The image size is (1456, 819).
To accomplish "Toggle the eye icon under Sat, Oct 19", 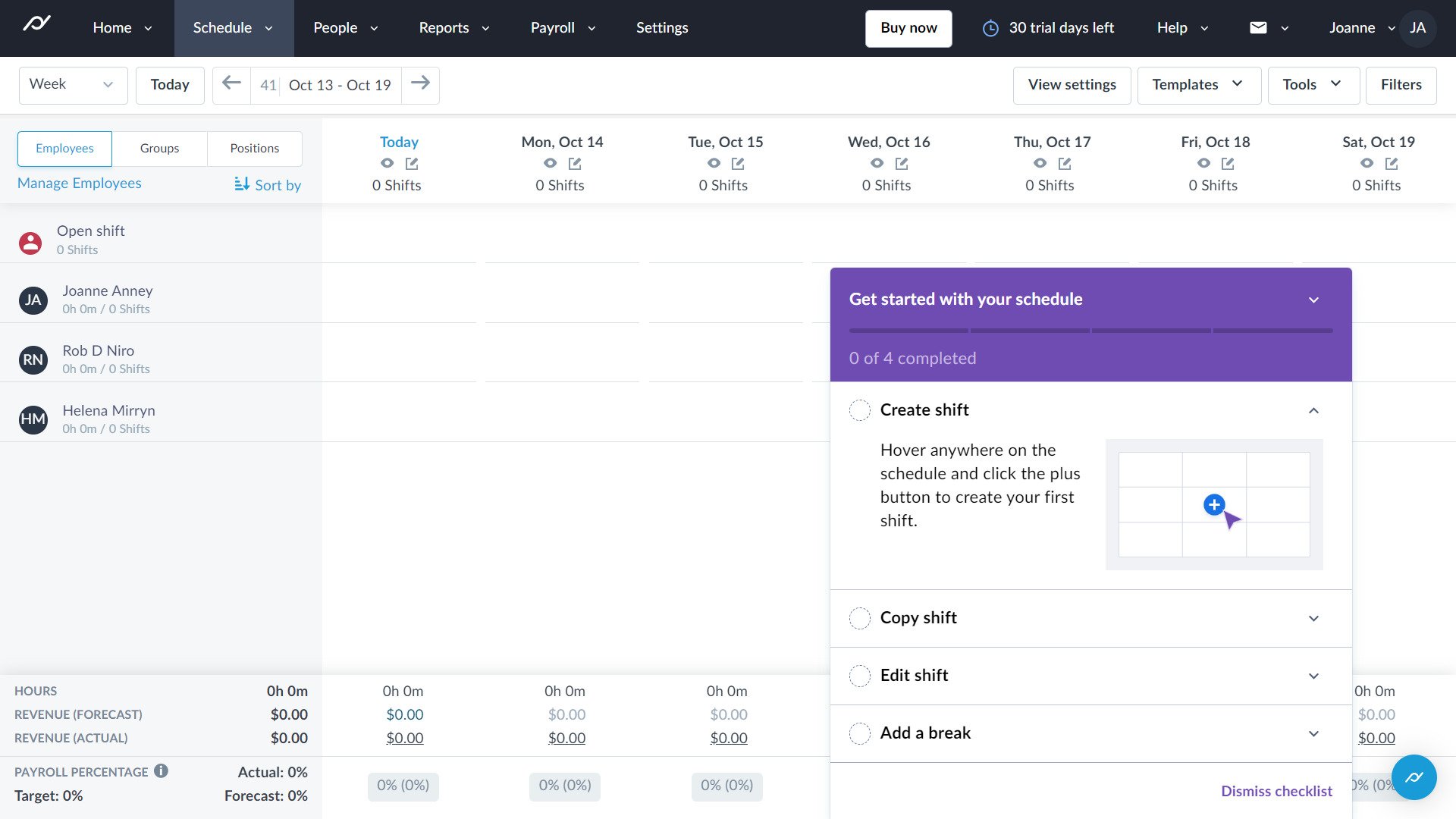I will pyautogui.click(x=1367, y=163).
